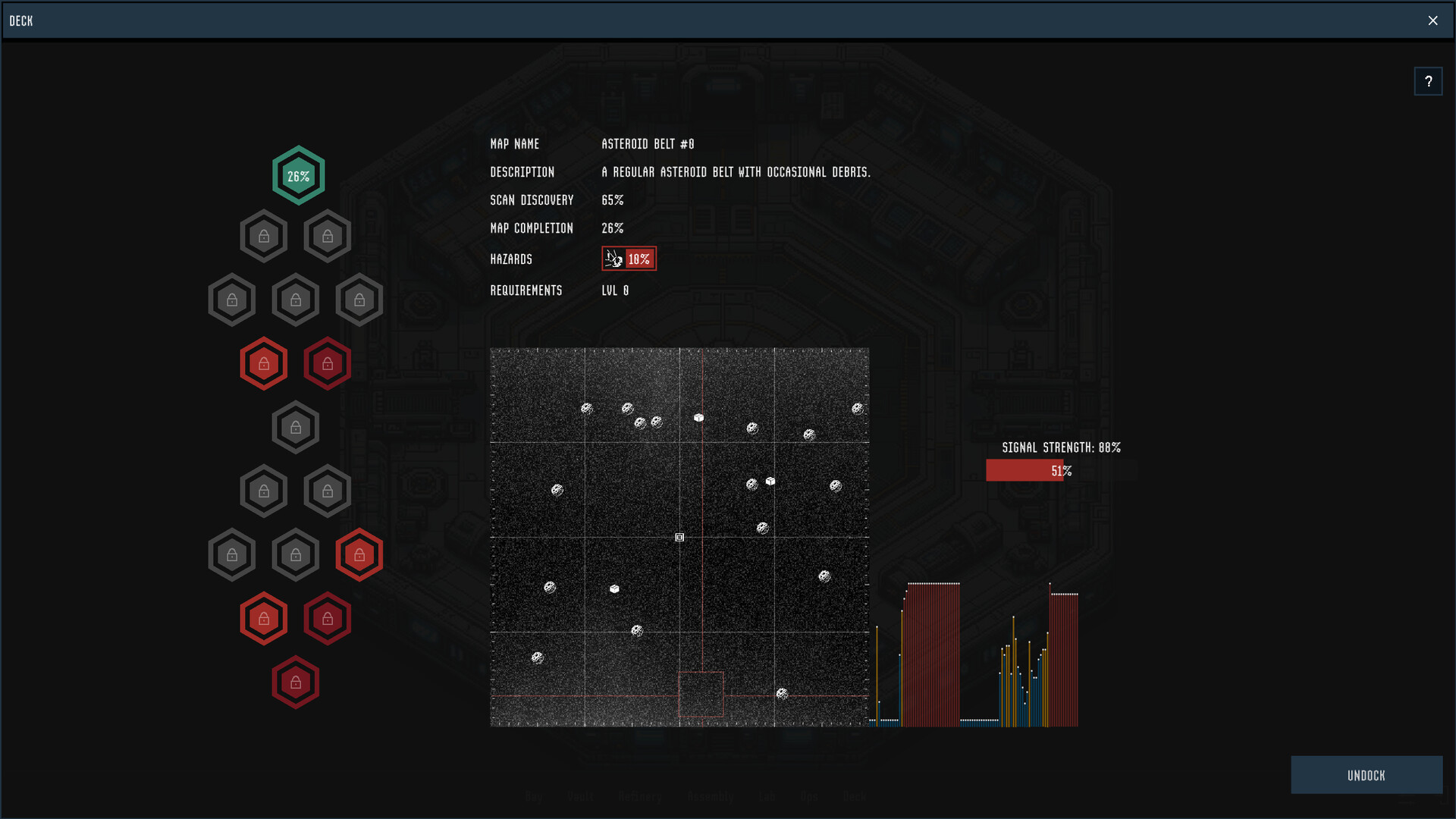Click the asteroid near the map's bottom-left corner
The height and width of the screenshot is (819, 1456).
click(537, 657)
